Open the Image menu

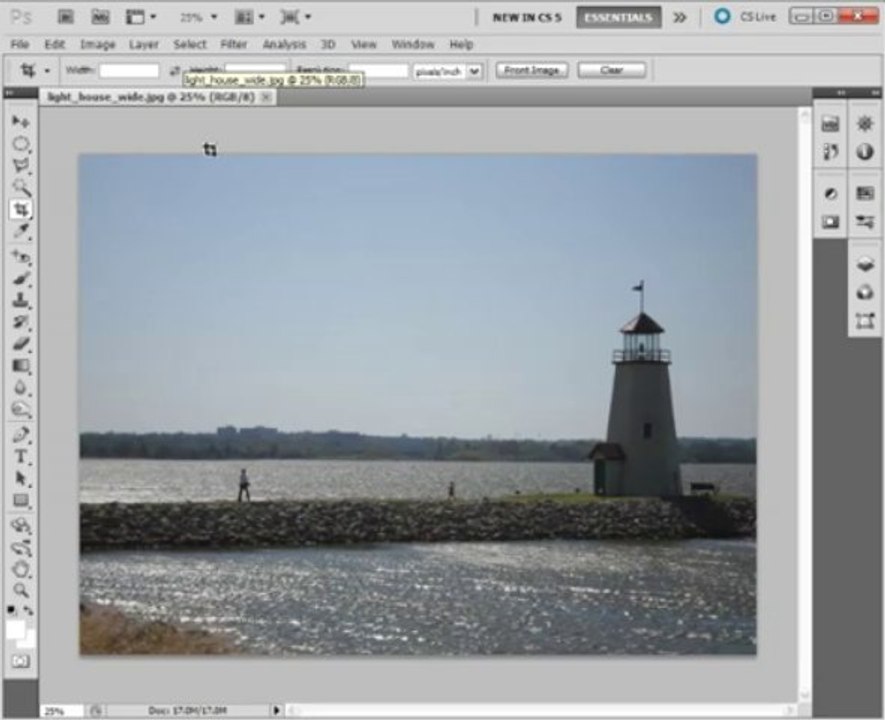coord(98,44)
